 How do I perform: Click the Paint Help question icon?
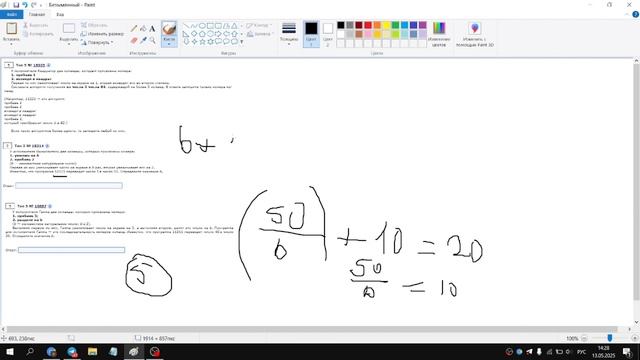[x=636, y=14]
